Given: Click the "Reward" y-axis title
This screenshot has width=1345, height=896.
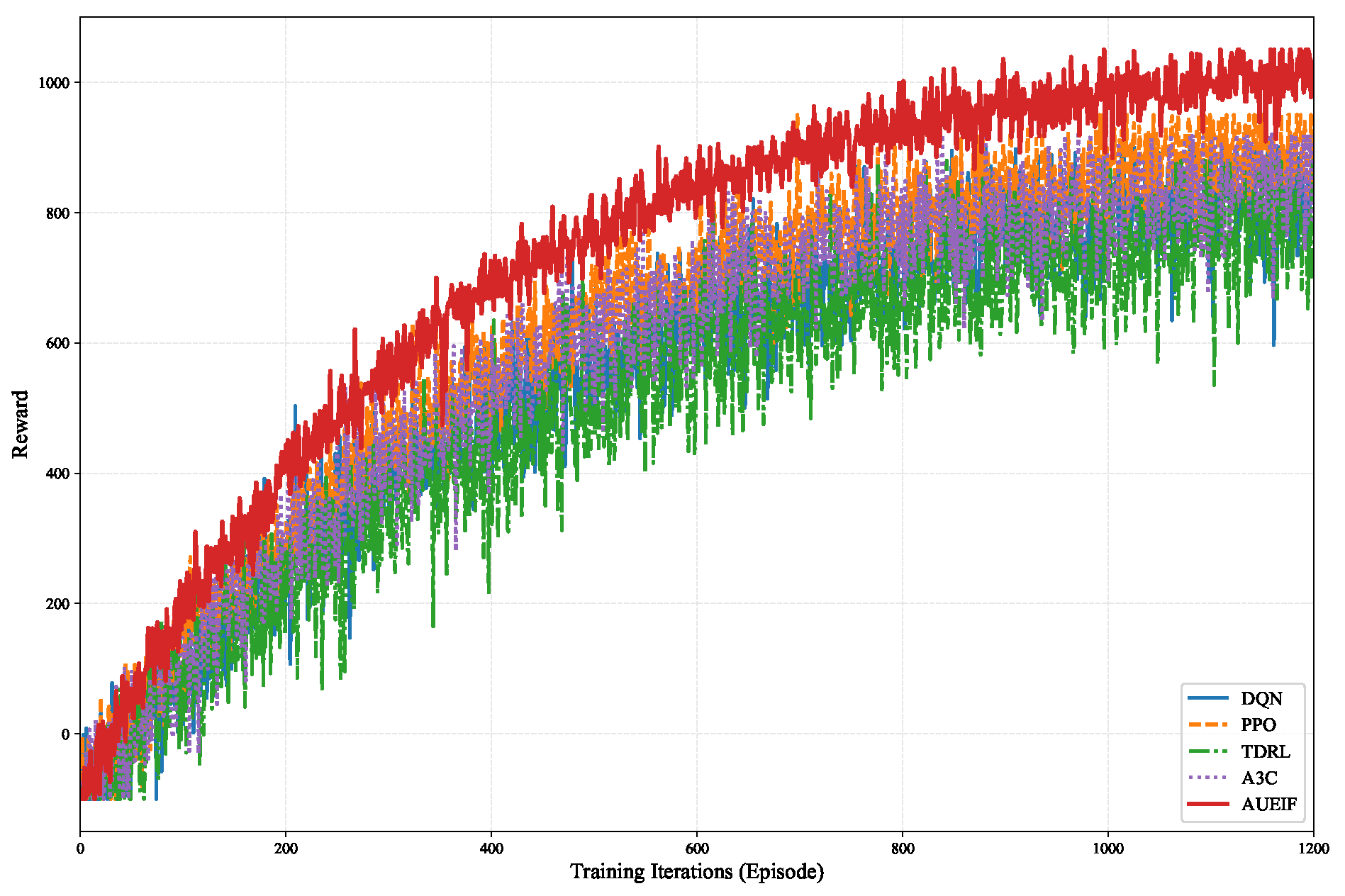Looking at the screenshot, I should click(21, 424).
